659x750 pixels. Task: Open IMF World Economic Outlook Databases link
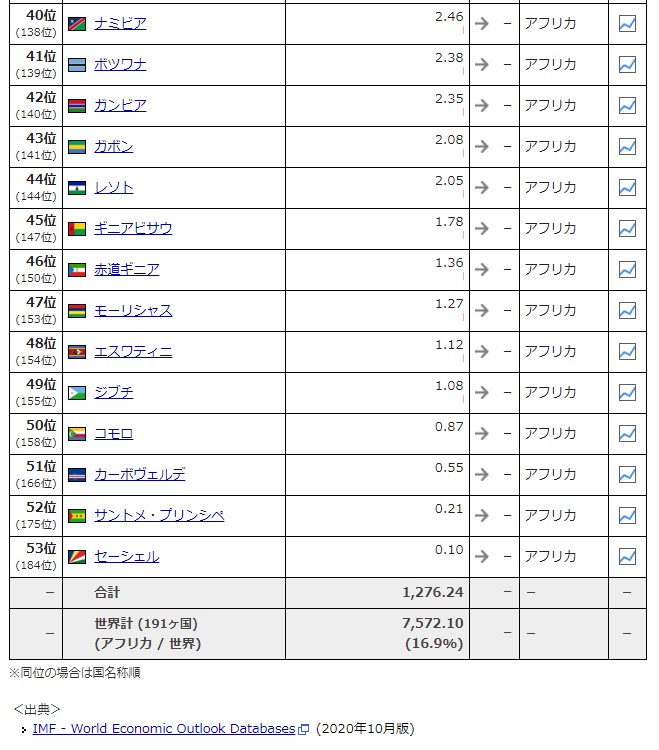point(164,729)
